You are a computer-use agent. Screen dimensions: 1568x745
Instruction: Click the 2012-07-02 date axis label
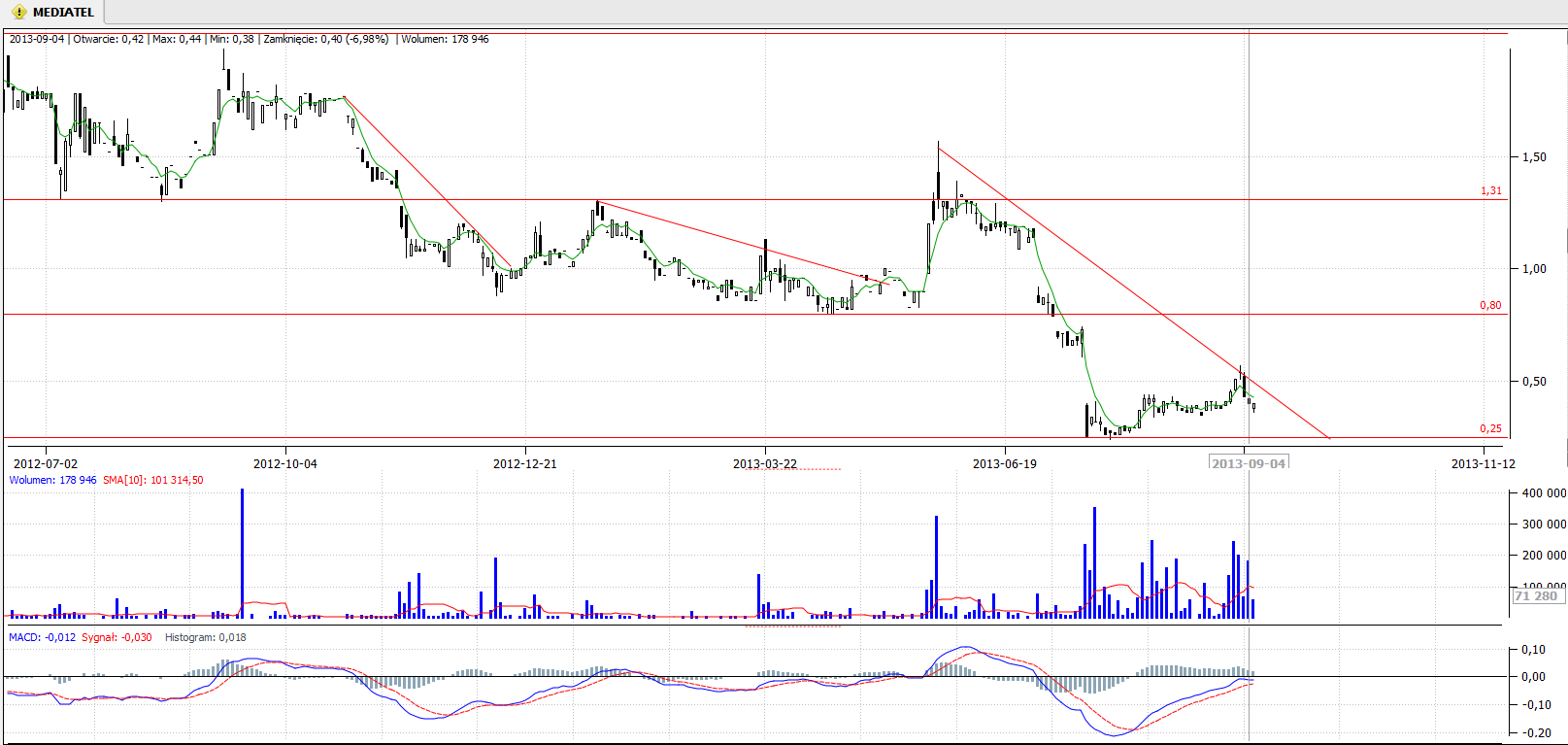point(46,463)
